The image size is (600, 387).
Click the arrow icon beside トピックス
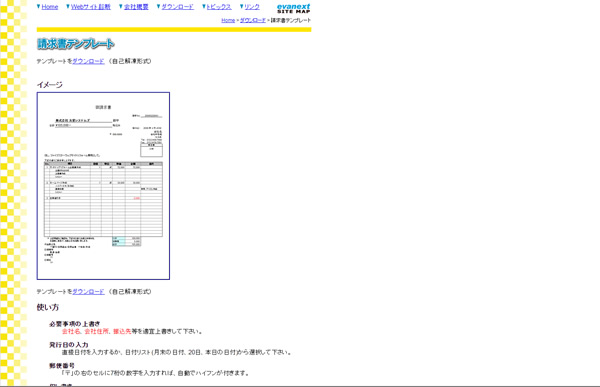coord(204,6)
